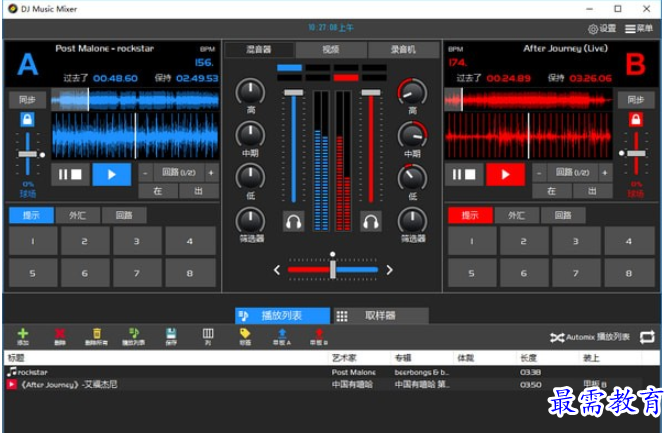Click deck B high EQ knob
Screen dimensions: 672x433
pyautogui.click(x=412, y=92)
